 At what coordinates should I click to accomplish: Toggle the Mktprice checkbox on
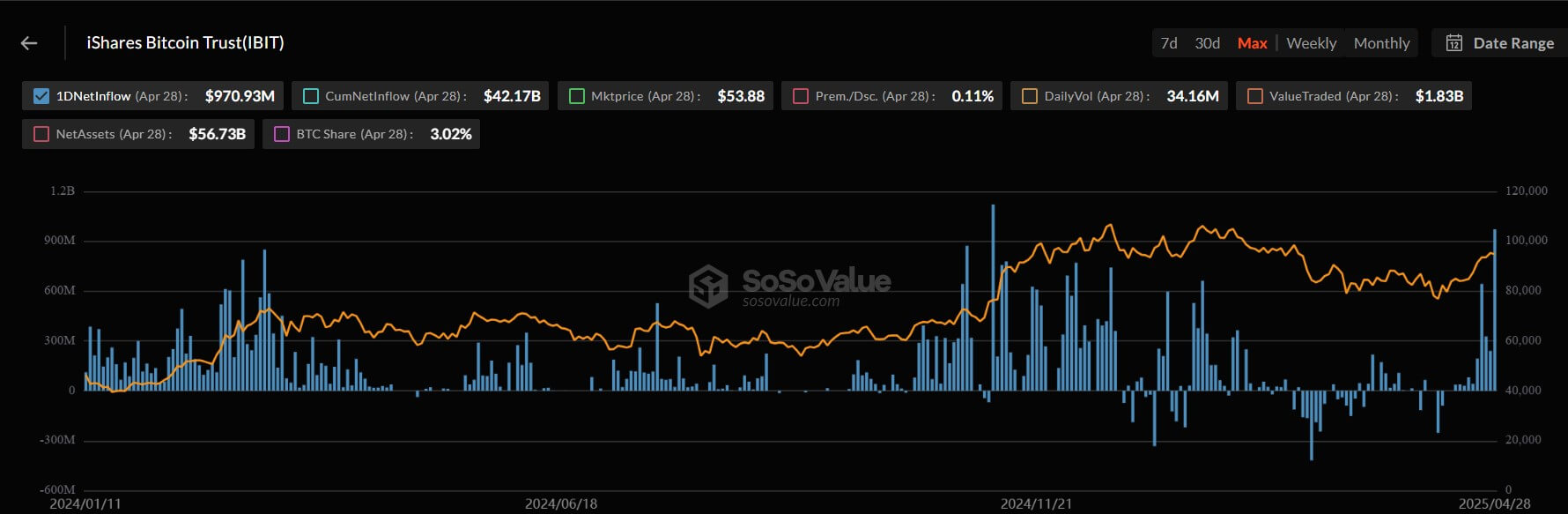point(577,96)
